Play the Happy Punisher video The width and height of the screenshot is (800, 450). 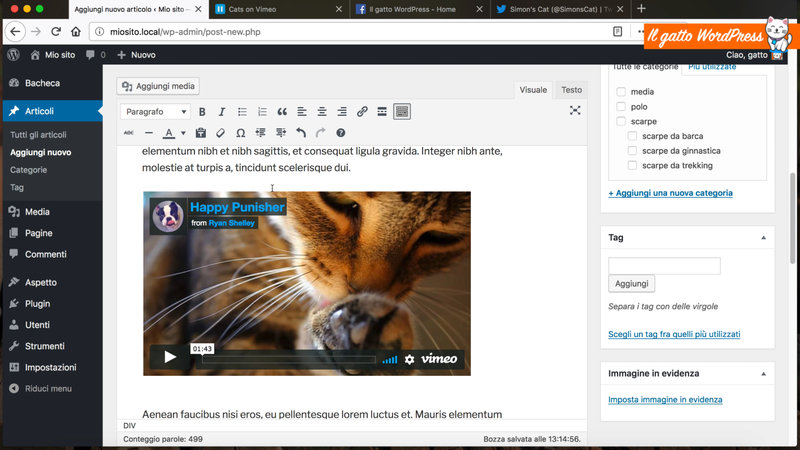pos(170,357)
